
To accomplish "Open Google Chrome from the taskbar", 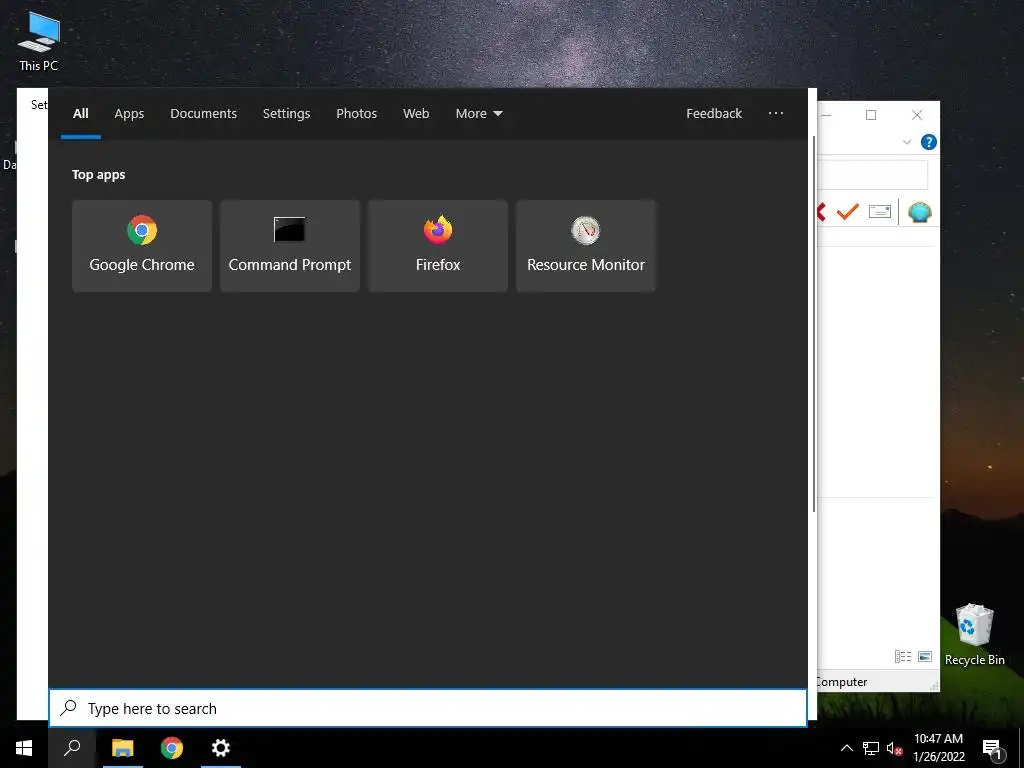I will pos(172,748).
